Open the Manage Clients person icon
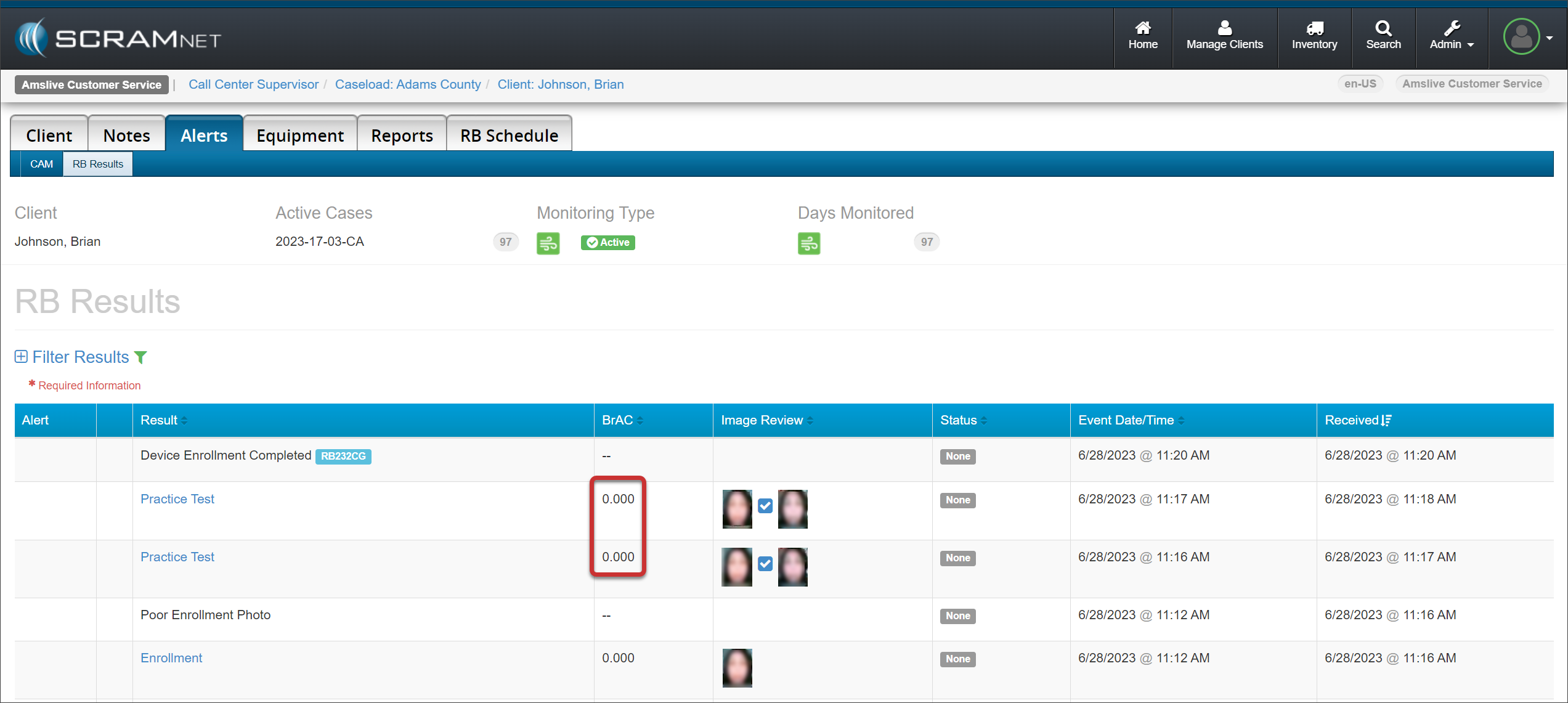 1224,28
